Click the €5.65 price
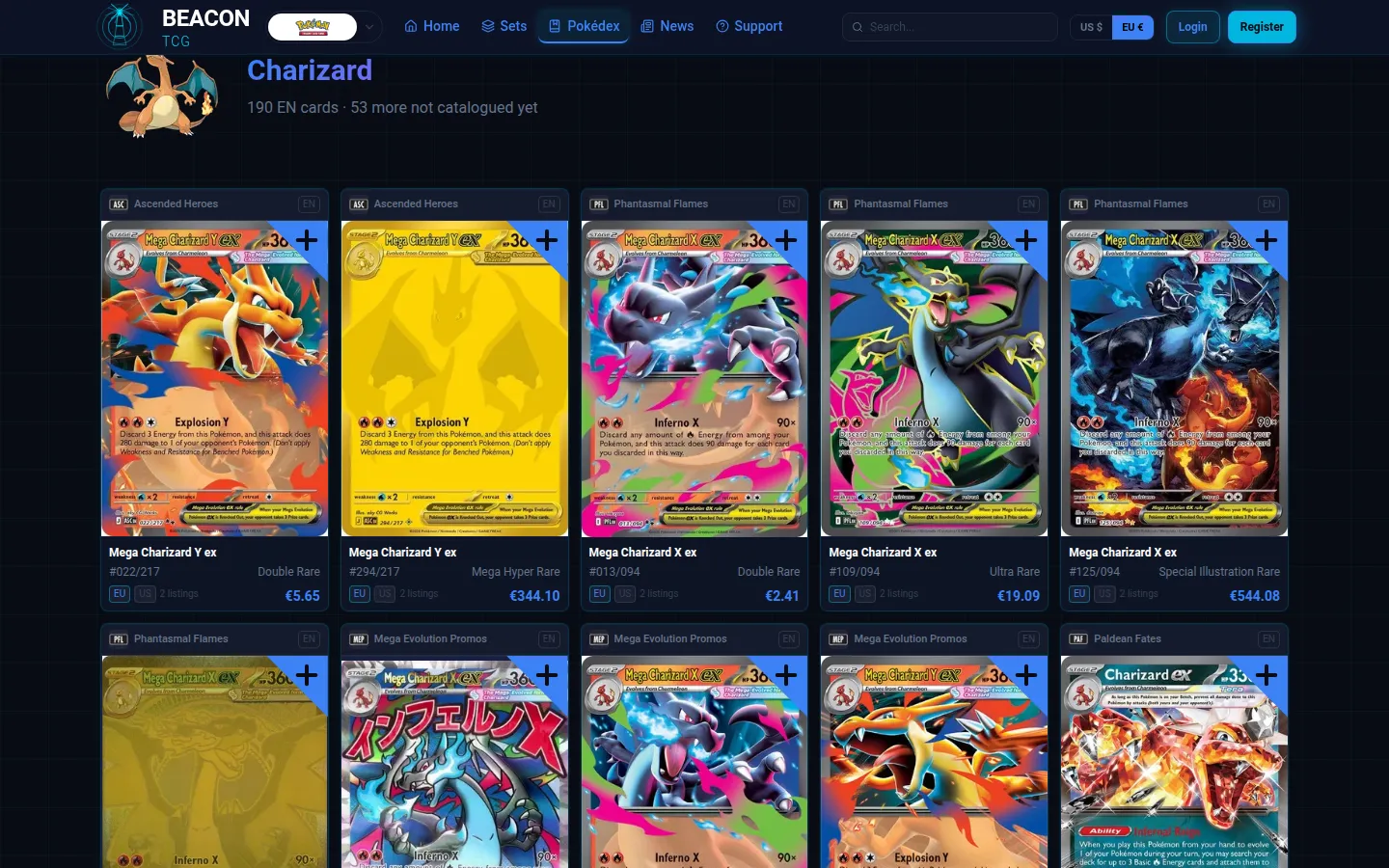The width and height of the screenshot is (1389, 868). tap(302, 596)
